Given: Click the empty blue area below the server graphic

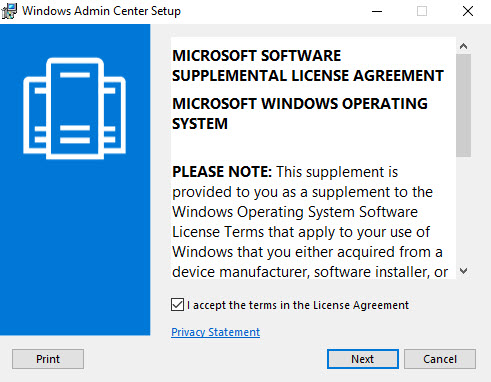Looking at the screenshot, I should point(75,247).
